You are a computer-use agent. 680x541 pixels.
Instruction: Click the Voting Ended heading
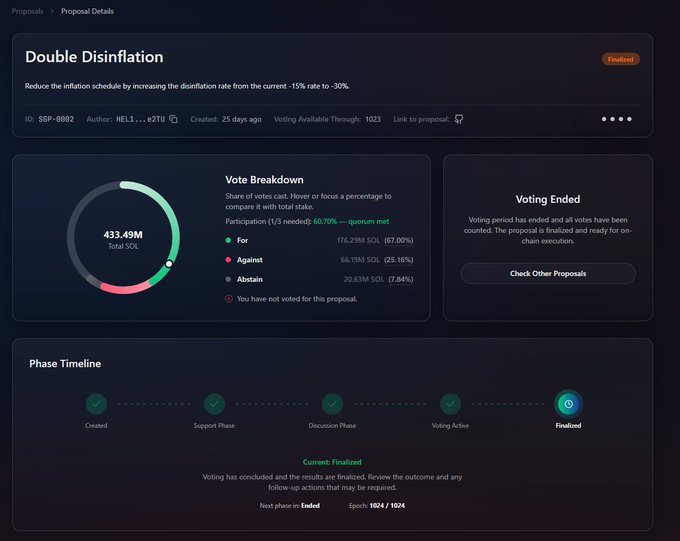[548, 200]
